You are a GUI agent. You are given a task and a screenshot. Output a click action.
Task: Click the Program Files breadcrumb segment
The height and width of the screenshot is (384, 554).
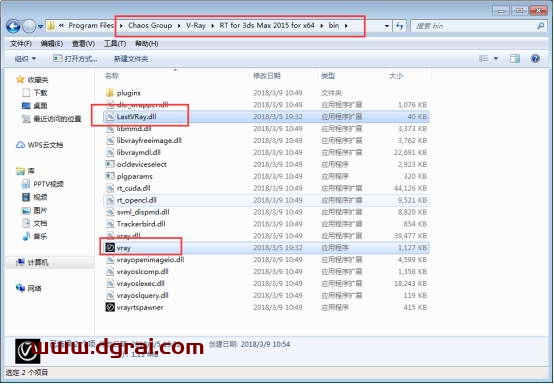(x=91, y=25)
